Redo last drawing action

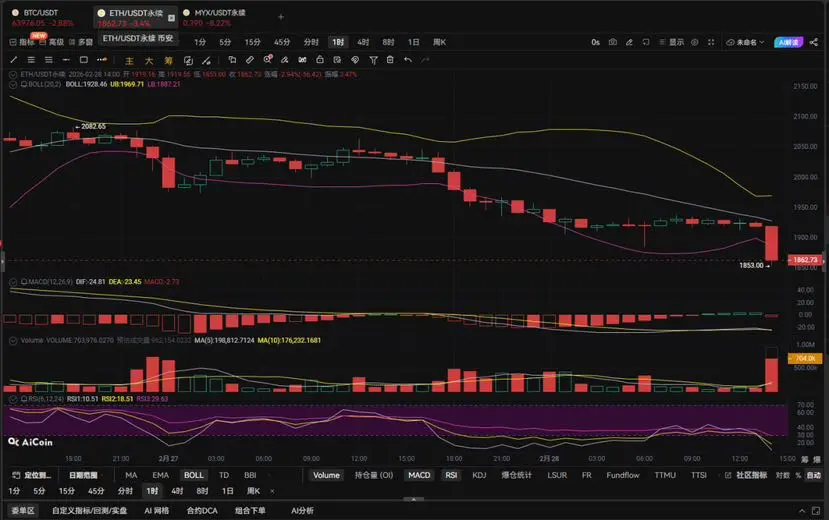(x=425, y=60)
